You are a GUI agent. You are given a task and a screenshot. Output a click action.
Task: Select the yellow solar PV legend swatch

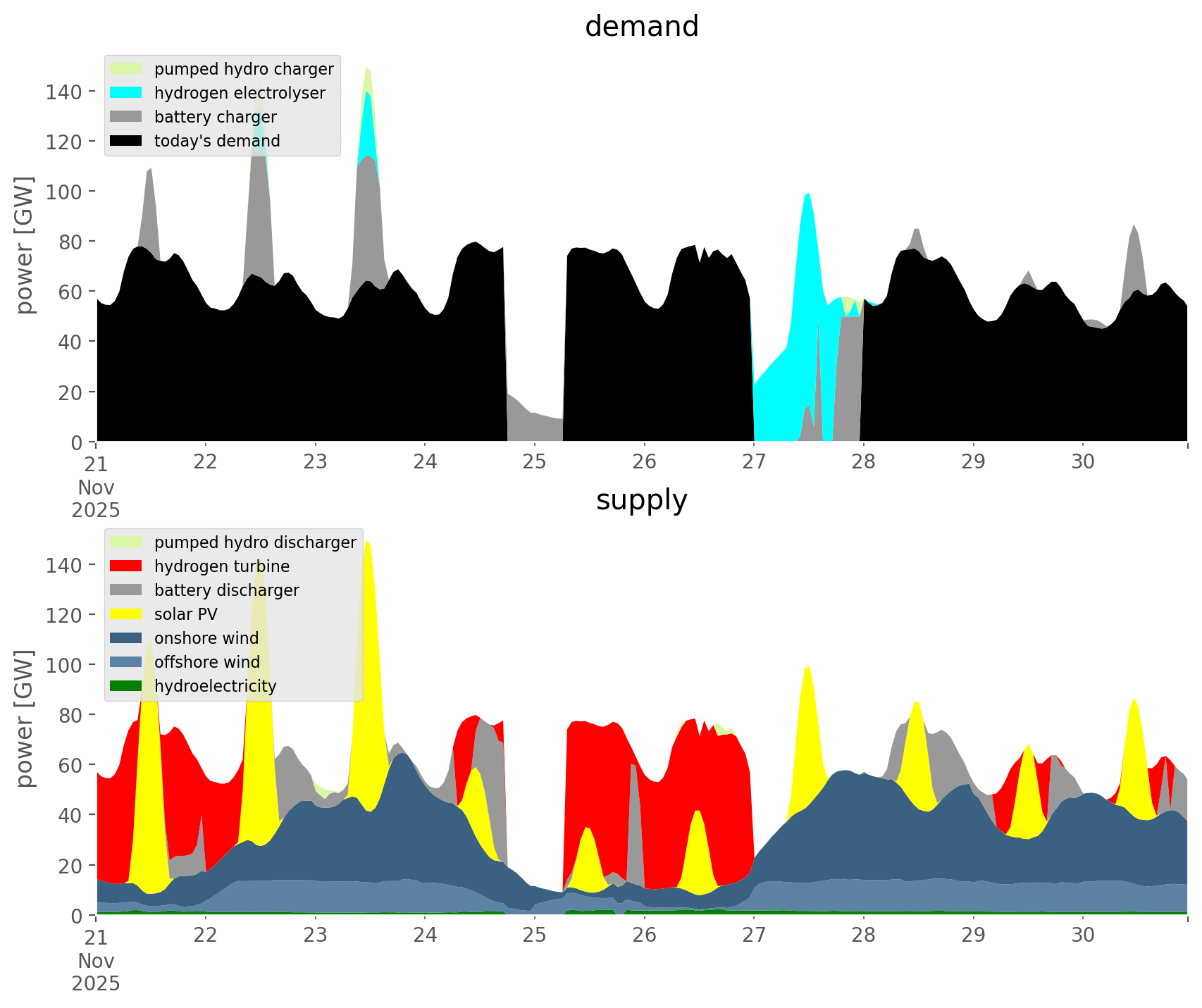tap(126, 614)
